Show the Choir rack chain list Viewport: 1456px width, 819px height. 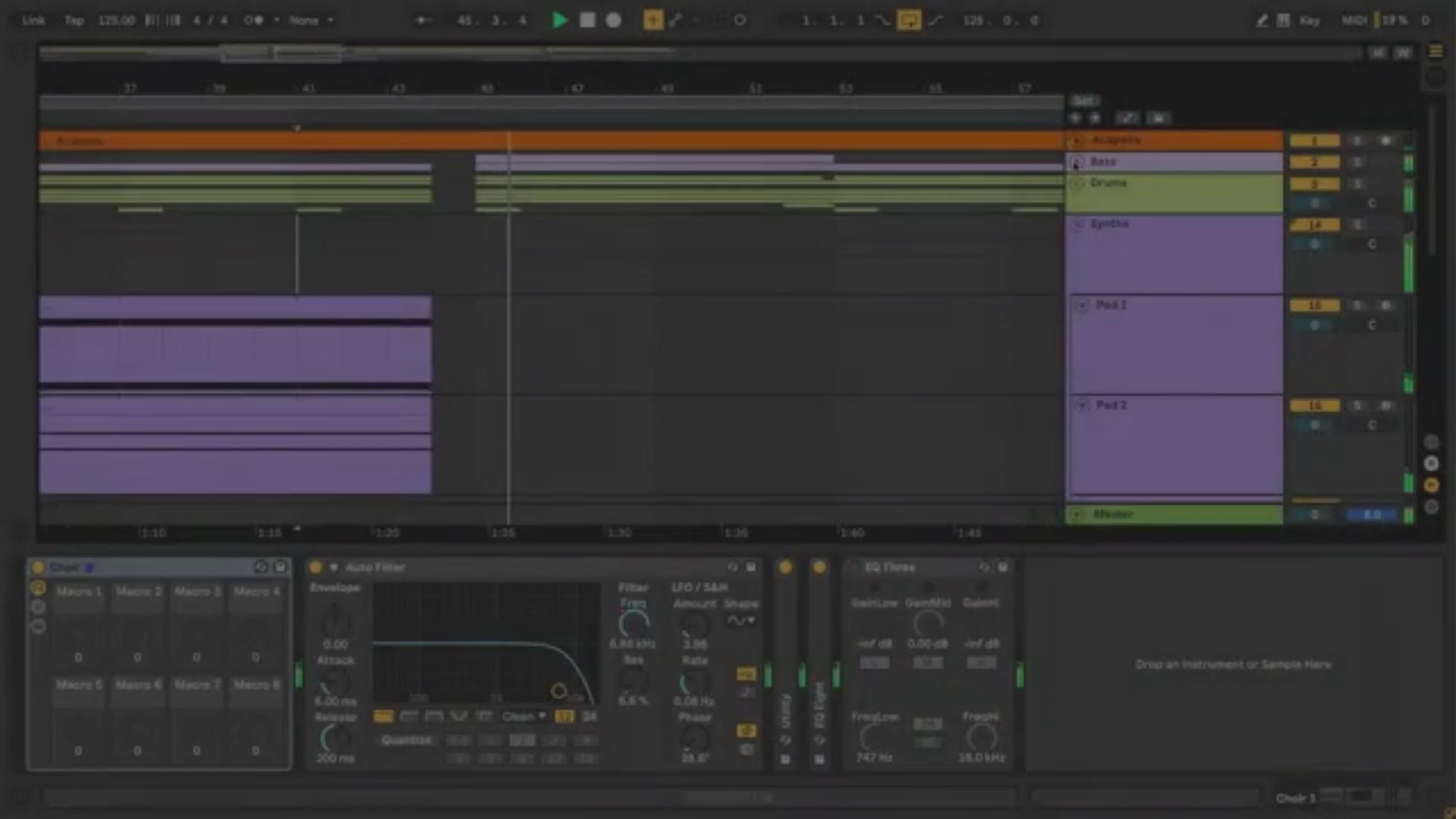[38, 607]
